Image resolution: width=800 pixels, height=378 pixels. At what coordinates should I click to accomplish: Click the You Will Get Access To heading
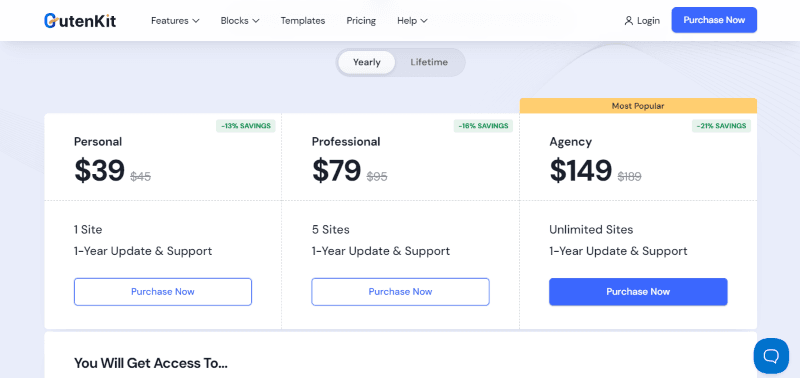[x=151, y=363]
